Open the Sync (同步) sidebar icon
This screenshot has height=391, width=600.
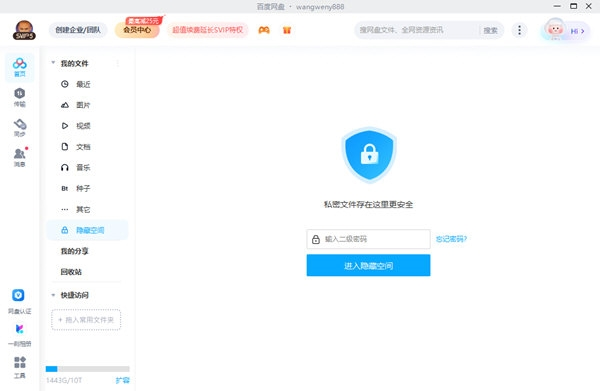[x=20, y=128]
